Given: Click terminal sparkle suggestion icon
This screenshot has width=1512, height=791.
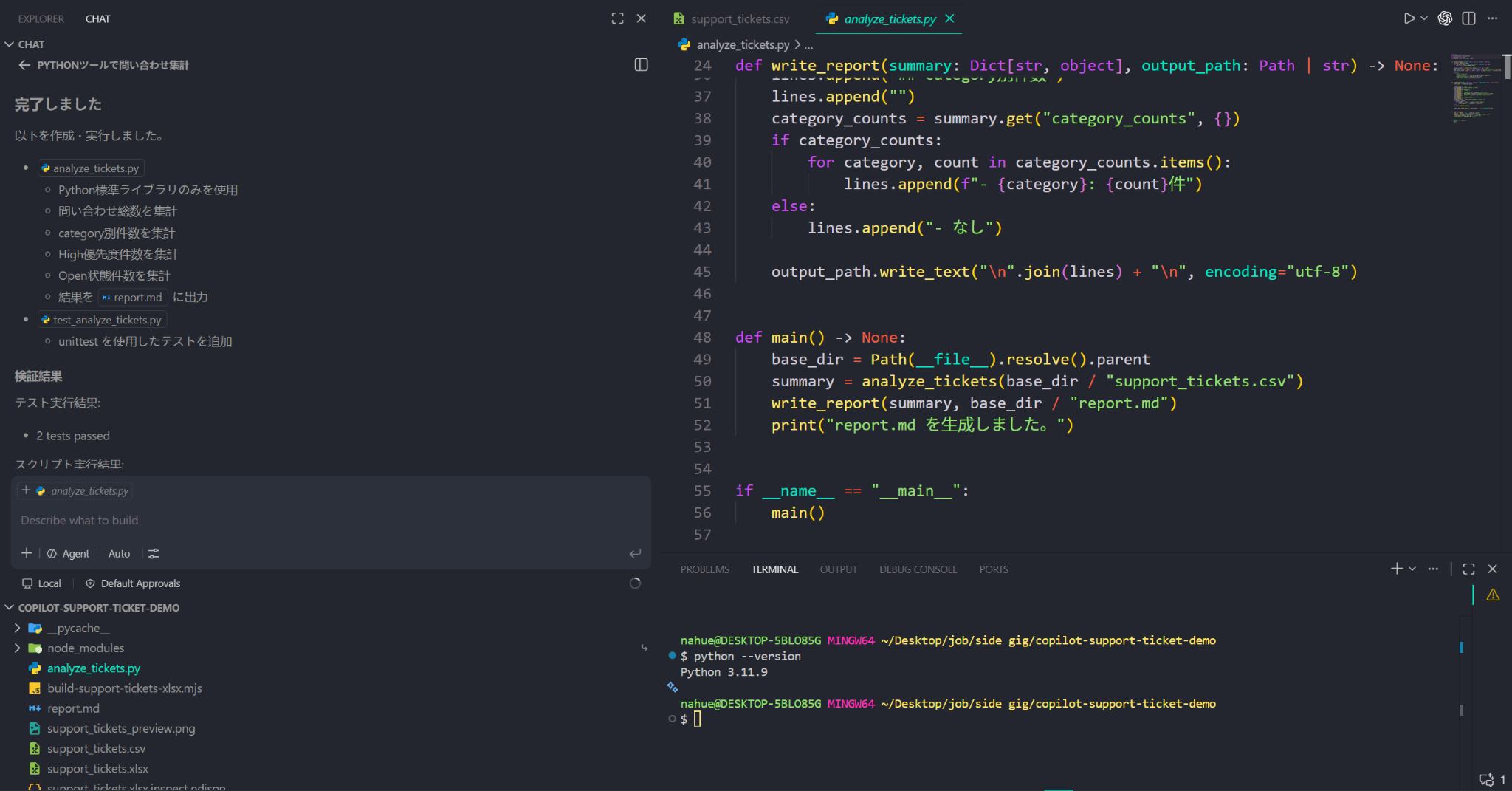Looking at the screenshot, I should (x=672, y=686).
